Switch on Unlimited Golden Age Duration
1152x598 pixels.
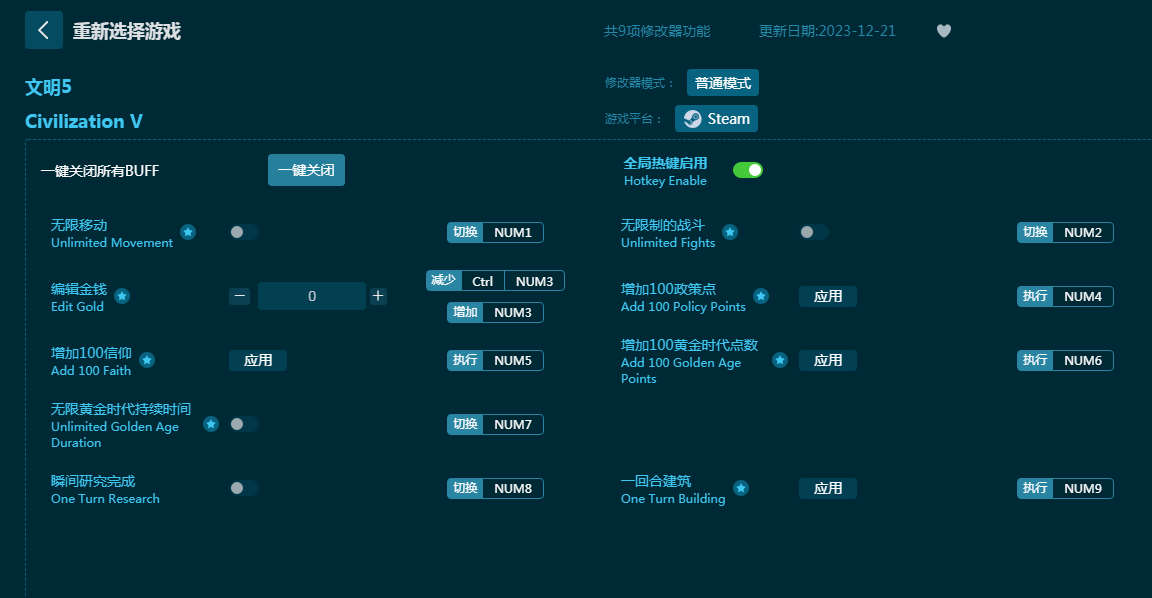(243, 424)
